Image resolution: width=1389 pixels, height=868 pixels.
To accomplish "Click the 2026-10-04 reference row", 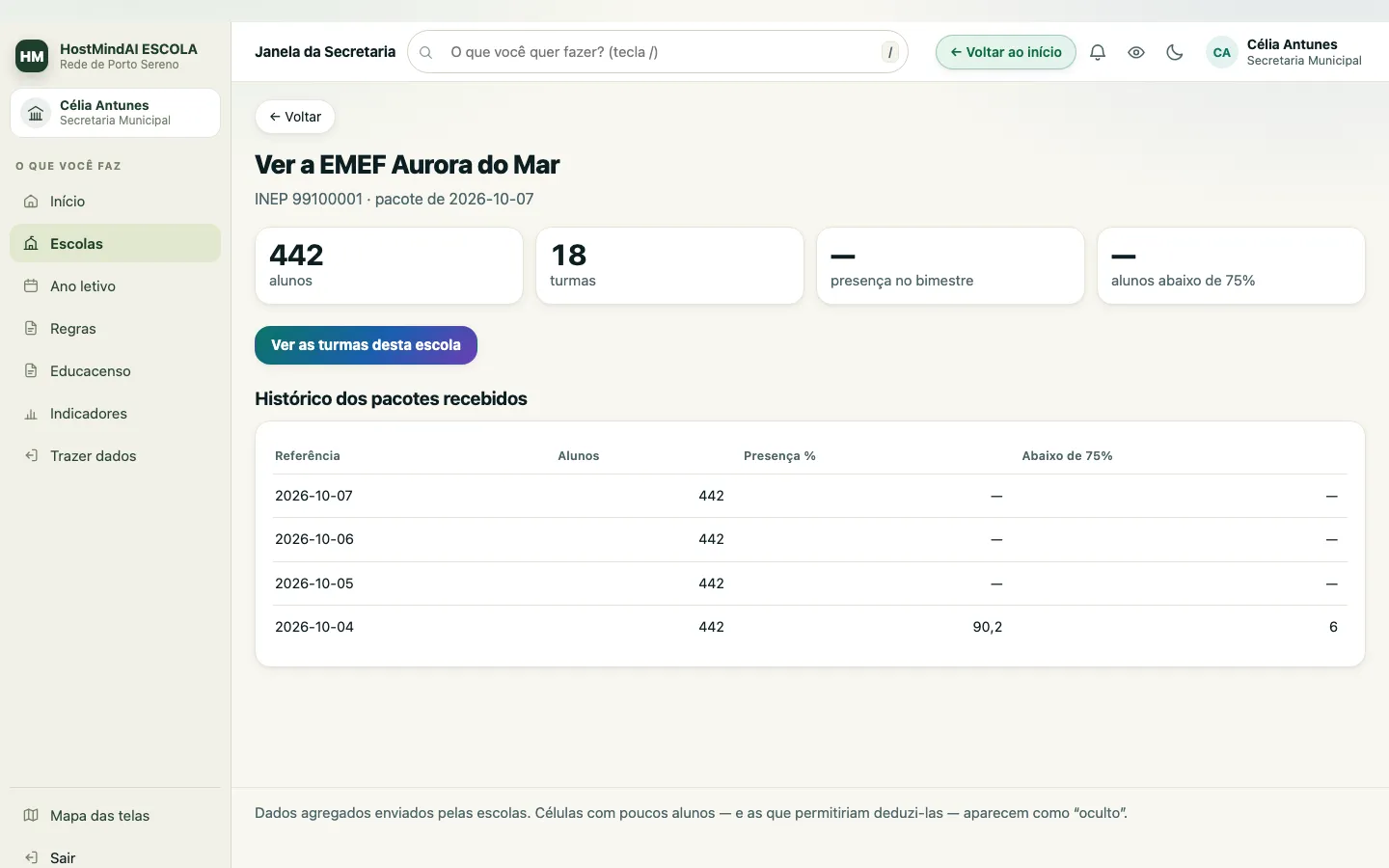I will pos(810,627).
